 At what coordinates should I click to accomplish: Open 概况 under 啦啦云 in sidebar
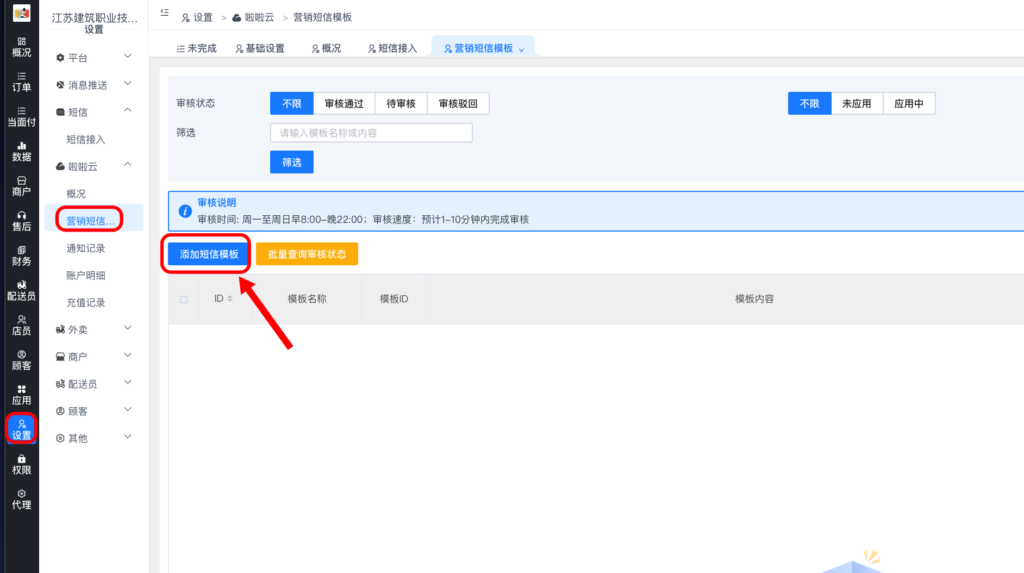tap(76, 193)
